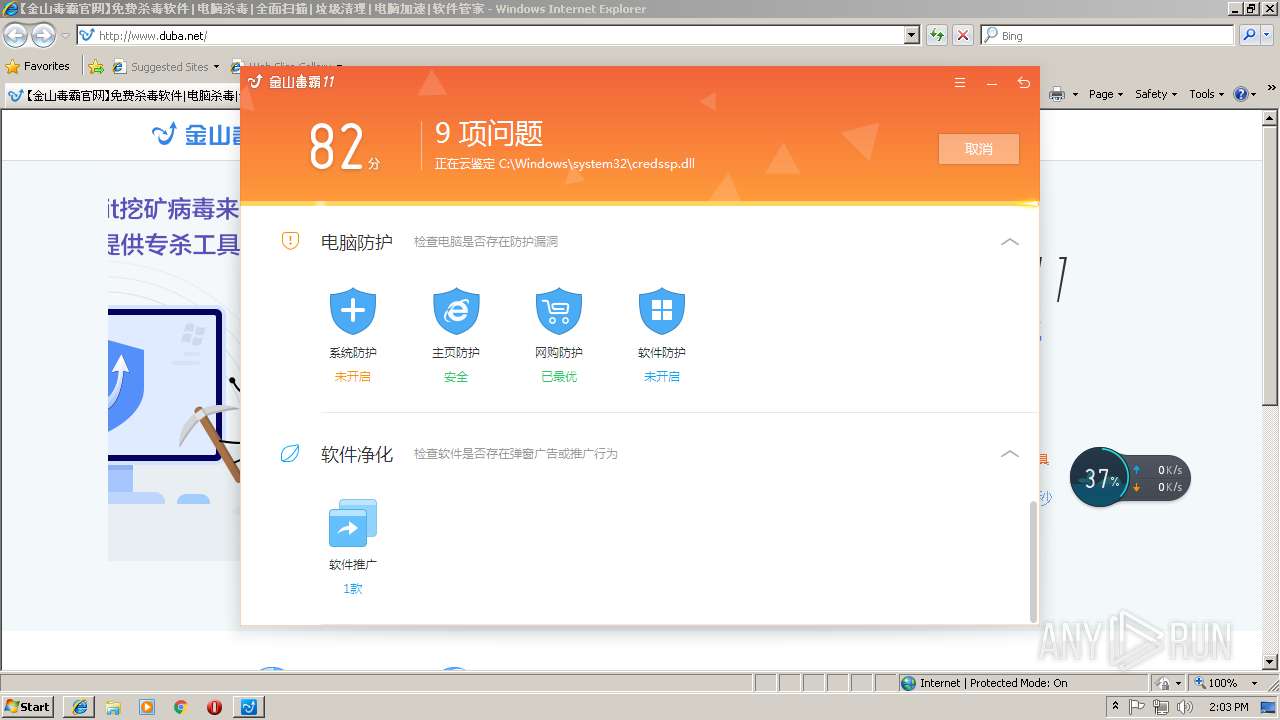
Task: Click the 金山毒霸 back arrow icon
Action: pos(1023,83)
